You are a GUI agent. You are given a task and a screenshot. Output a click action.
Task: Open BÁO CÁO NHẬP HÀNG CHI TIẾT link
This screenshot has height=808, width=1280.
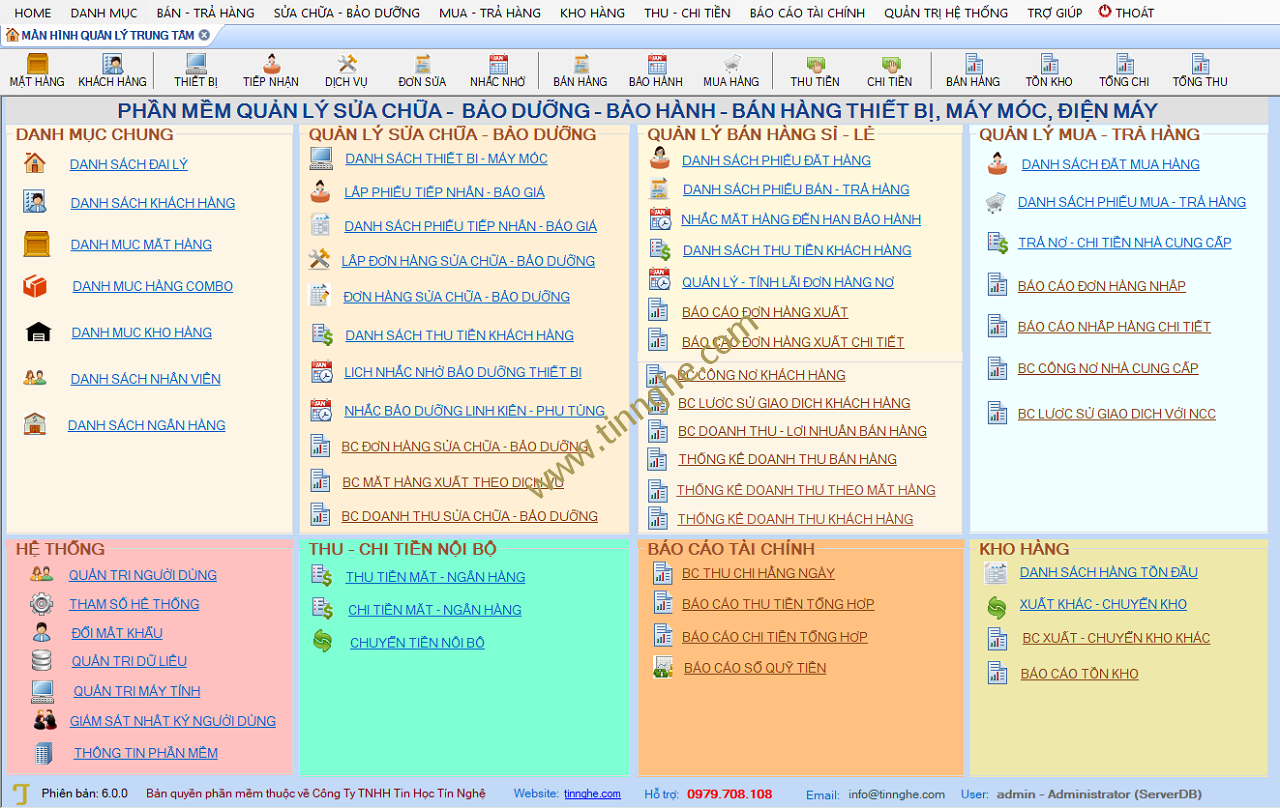[x=1114, y=327]
